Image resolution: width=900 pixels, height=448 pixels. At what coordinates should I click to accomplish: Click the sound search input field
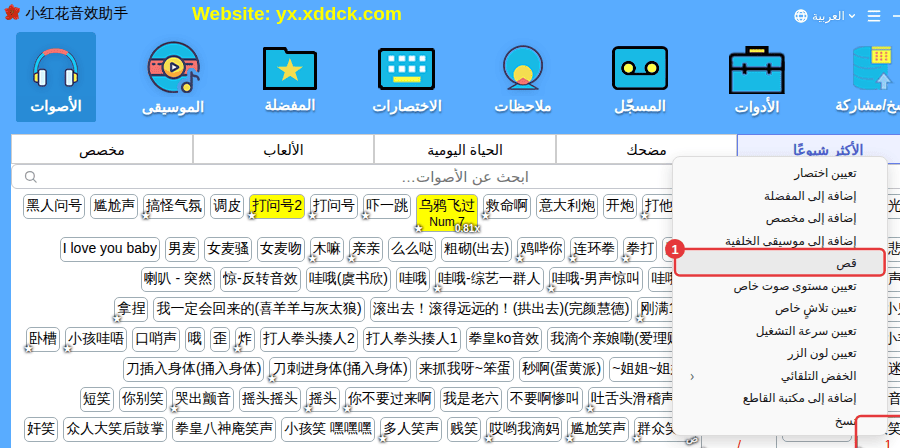(x=342, y=177)
